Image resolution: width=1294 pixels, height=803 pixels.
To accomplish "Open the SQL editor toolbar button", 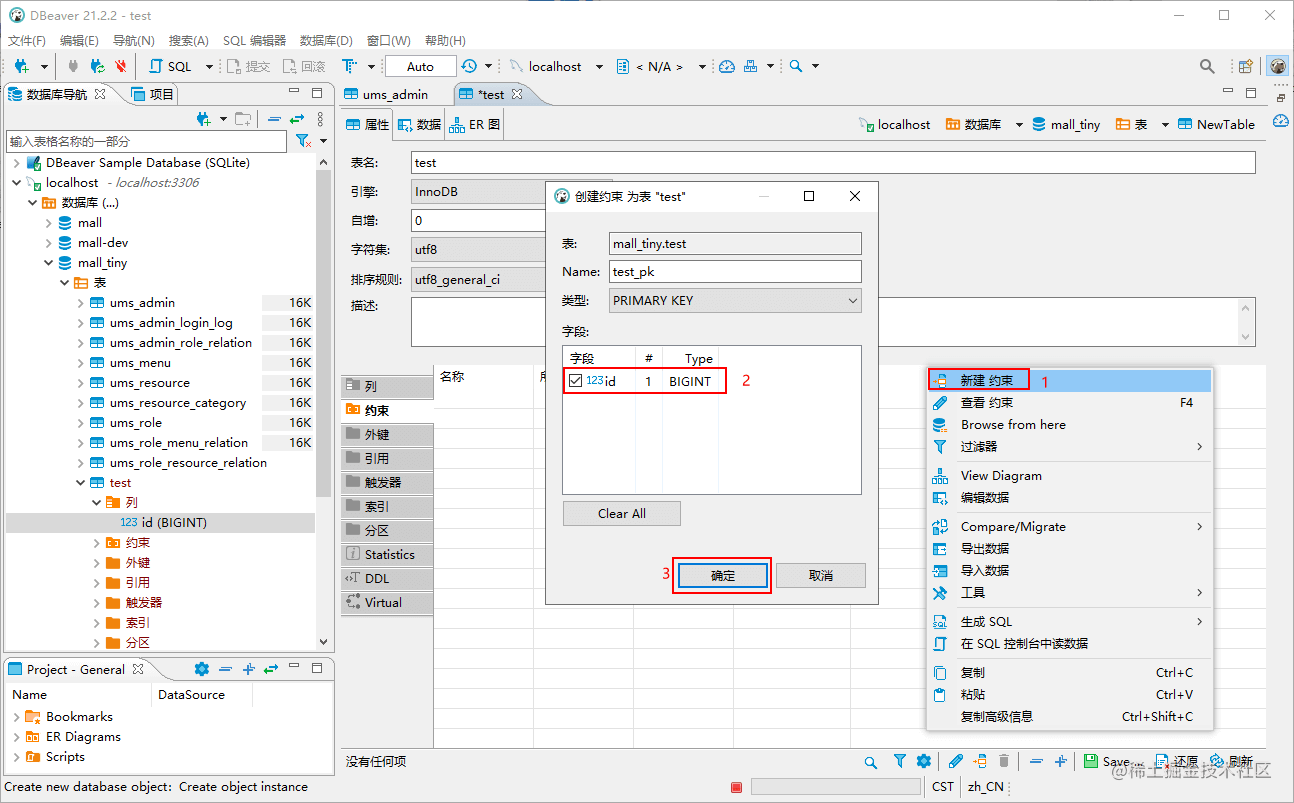I will pyautogui.click(x=170, y=67).
